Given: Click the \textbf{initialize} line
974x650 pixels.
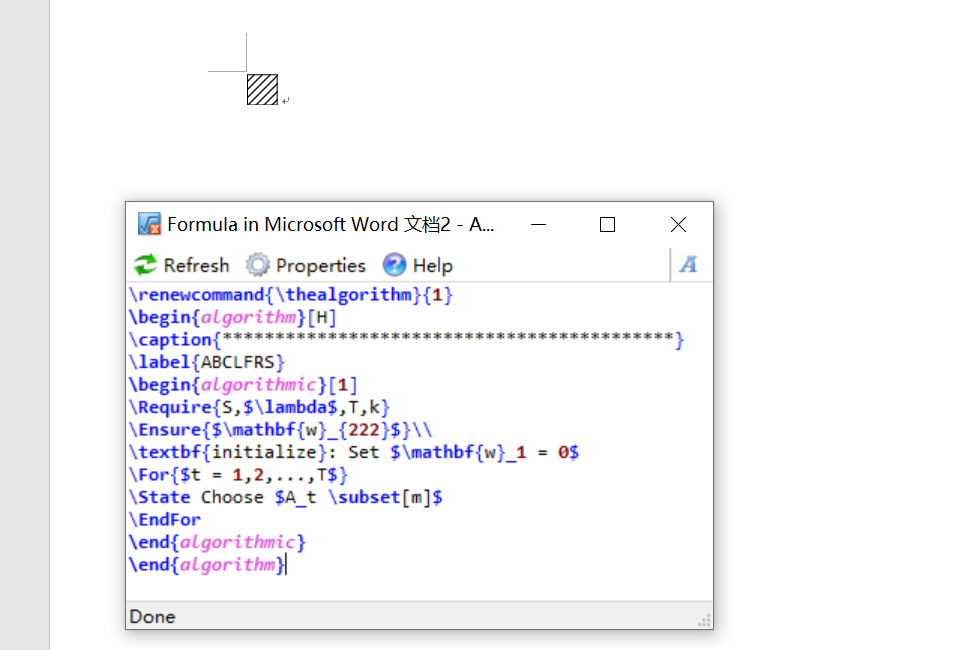Looking at the screenshot, I should 354,452.
